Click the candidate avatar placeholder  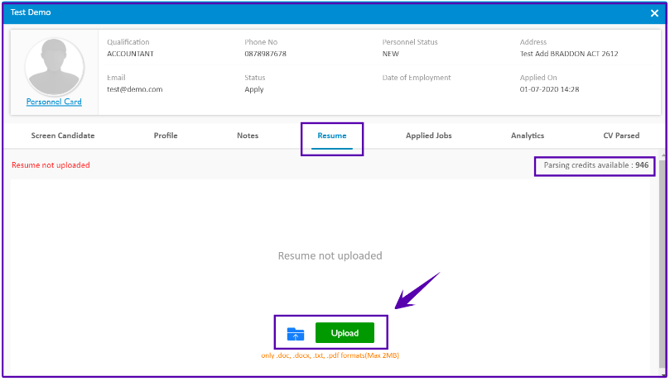point(54,67)
